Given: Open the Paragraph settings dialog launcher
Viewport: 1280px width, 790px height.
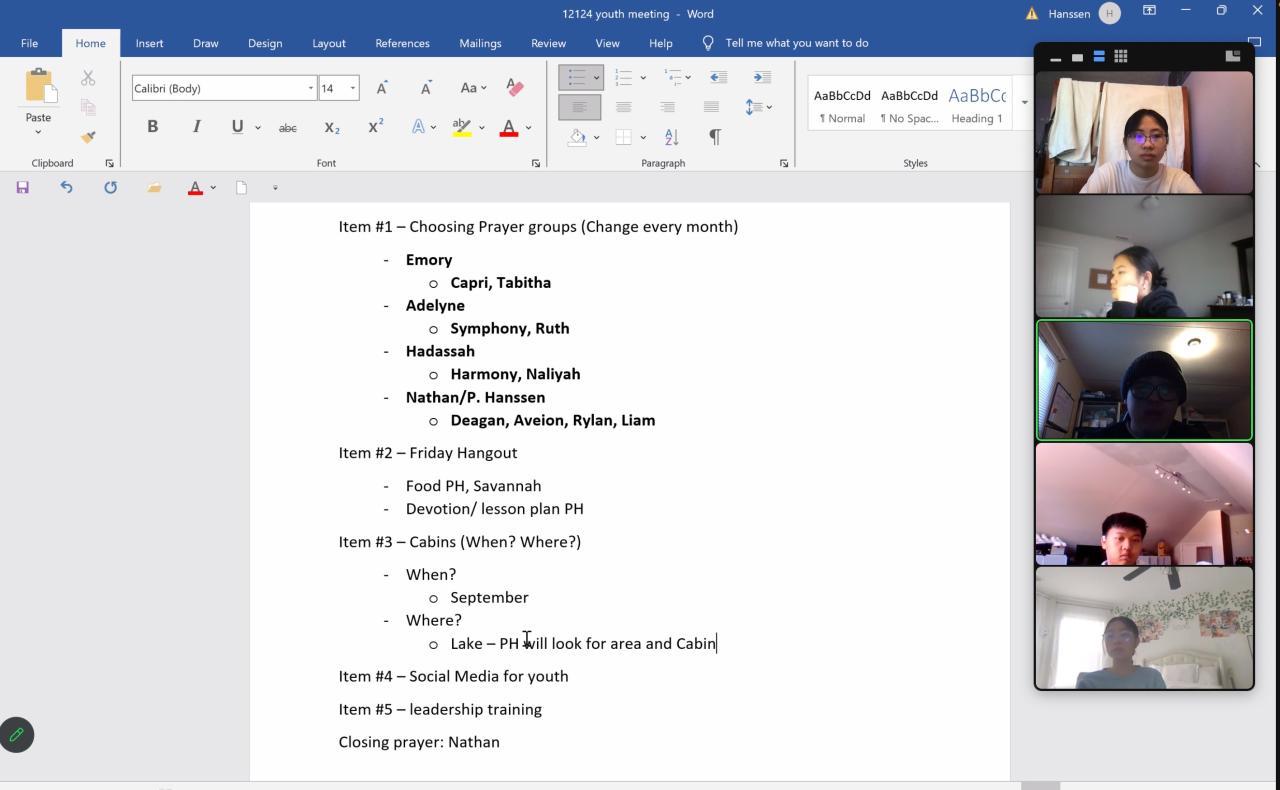Looking at the screenshot, I should tap(784, 163).
